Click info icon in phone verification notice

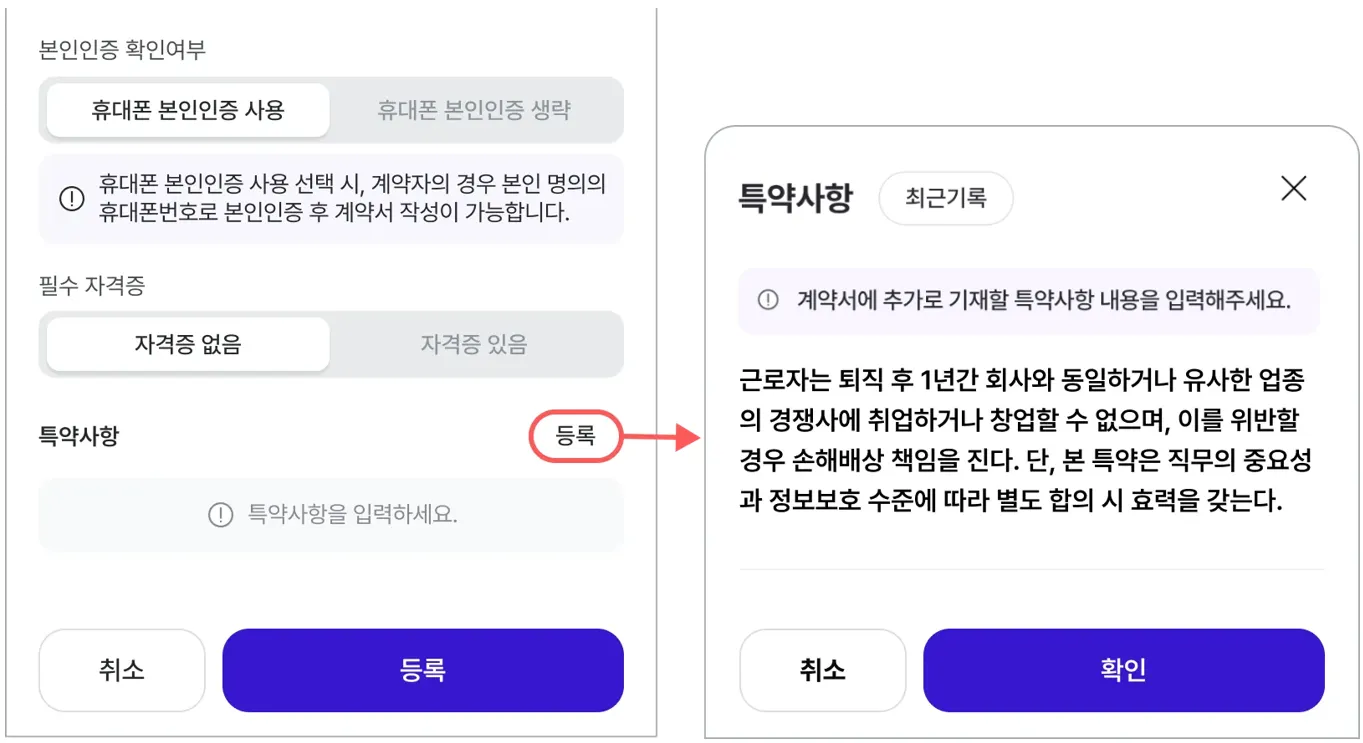pos(72,198)
